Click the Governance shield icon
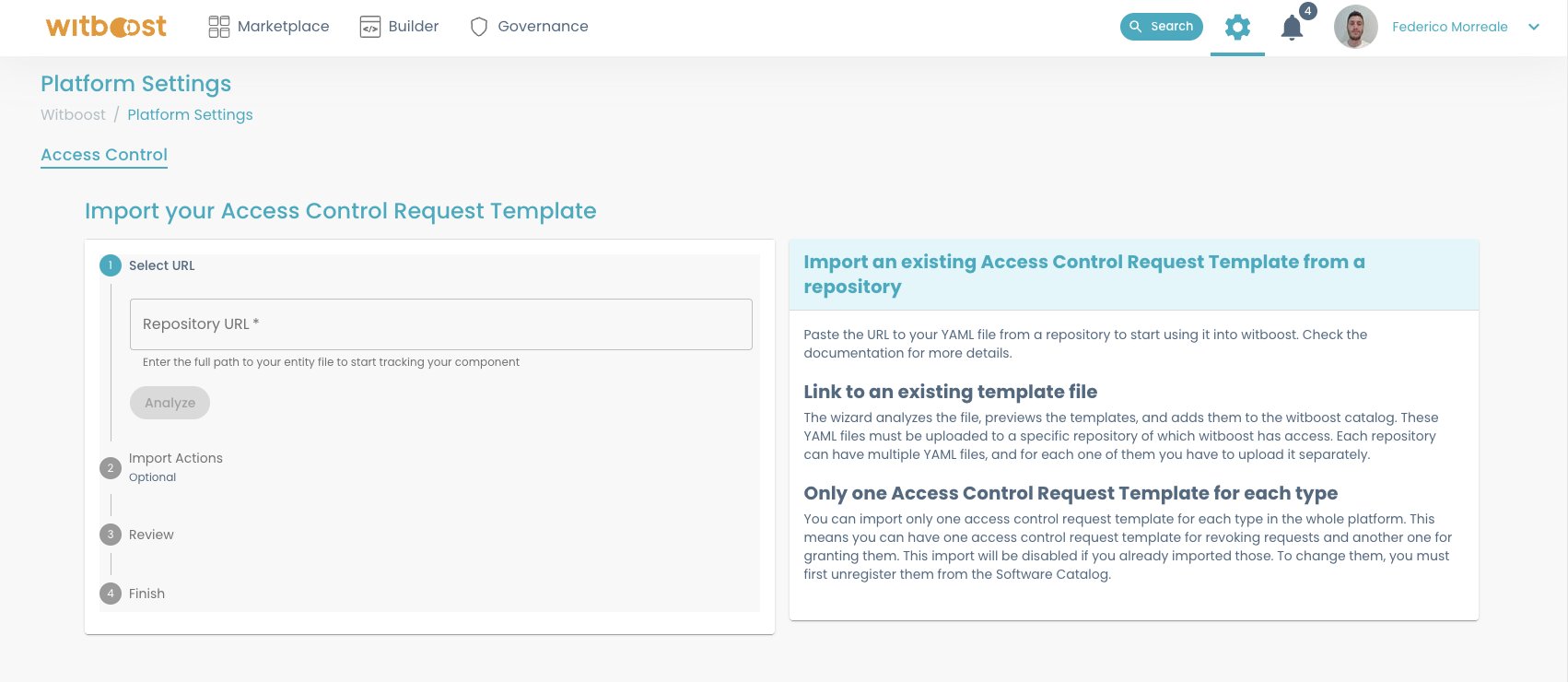The image size is (1568, 682). (x=479, y=27)
